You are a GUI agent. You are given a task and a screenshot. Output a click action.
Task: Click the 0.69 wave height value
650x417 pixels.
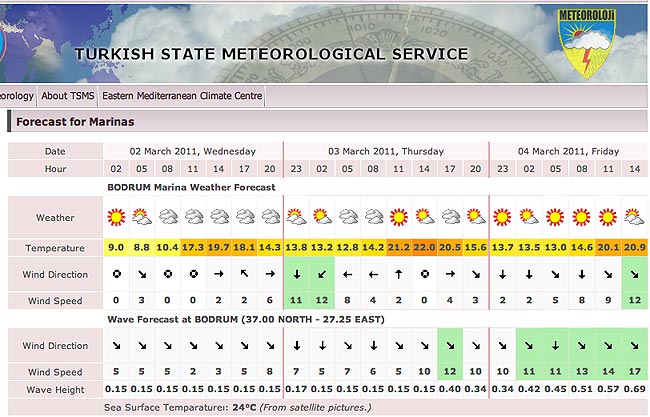[633, 389]
